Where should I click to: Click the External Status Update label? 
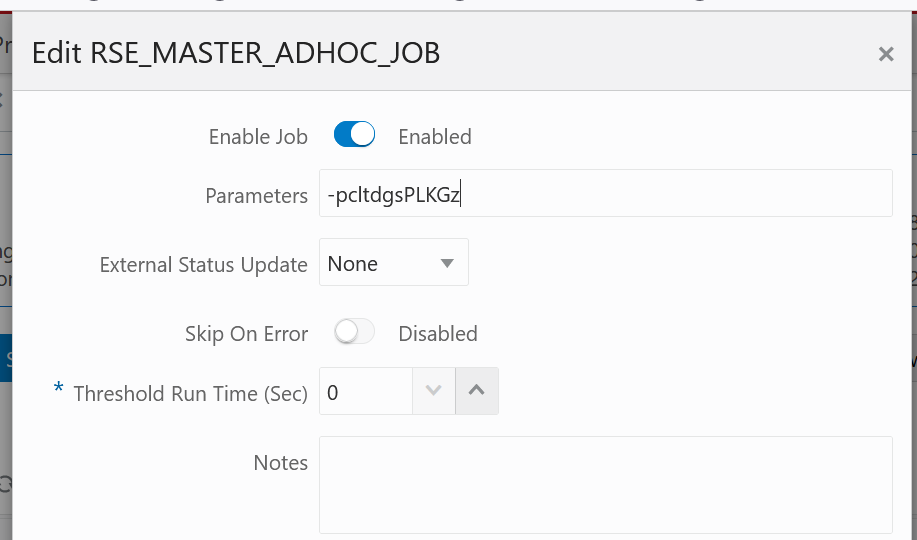tap(204, 265)
